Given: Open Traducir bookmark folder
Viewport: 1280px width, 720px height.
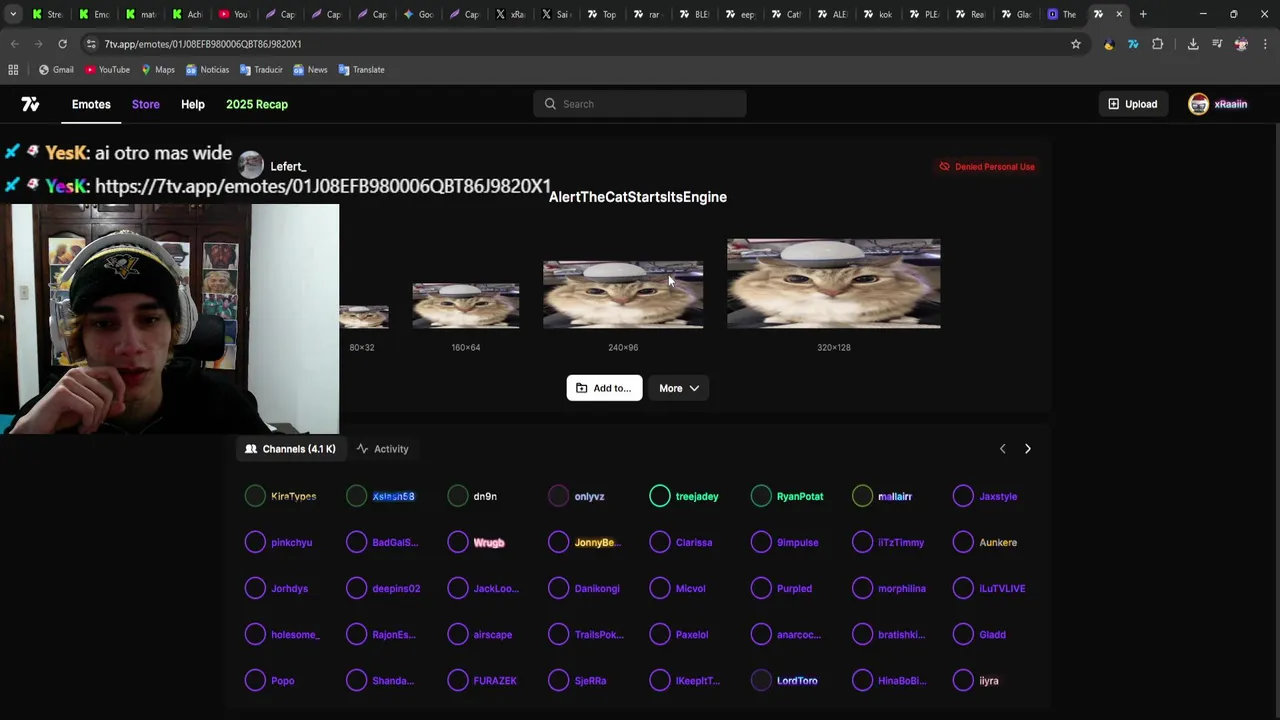Looking at the screenshot, I should click(261, 70).
